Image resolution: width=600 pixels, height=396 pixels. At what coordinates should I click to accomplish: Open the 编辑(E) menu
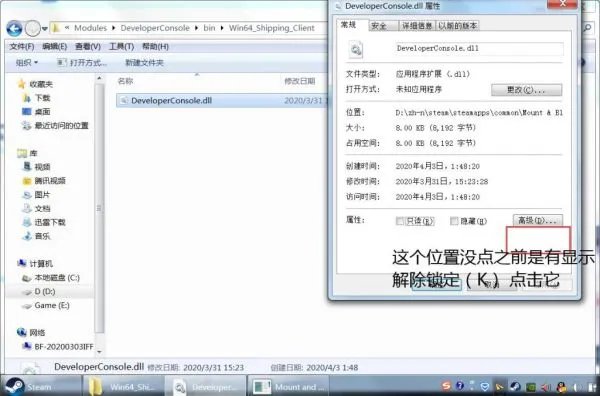click(55, 46)
